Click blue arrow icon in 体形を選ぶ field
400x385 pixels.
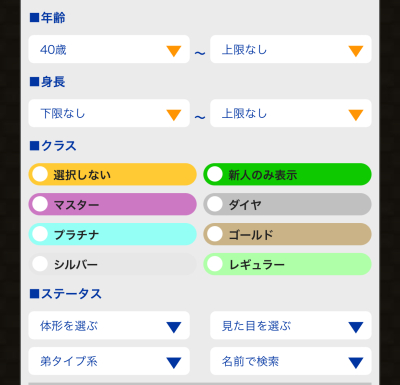[174, 327]
